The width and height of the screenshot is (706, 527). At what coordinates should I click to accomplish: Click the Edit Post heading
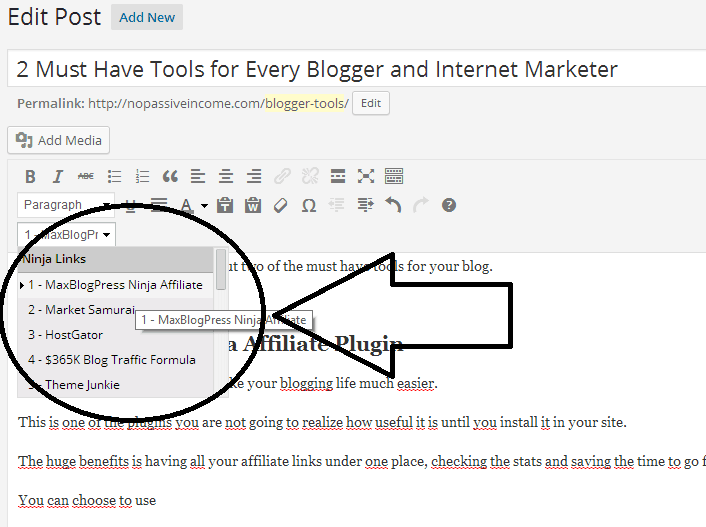54,17
